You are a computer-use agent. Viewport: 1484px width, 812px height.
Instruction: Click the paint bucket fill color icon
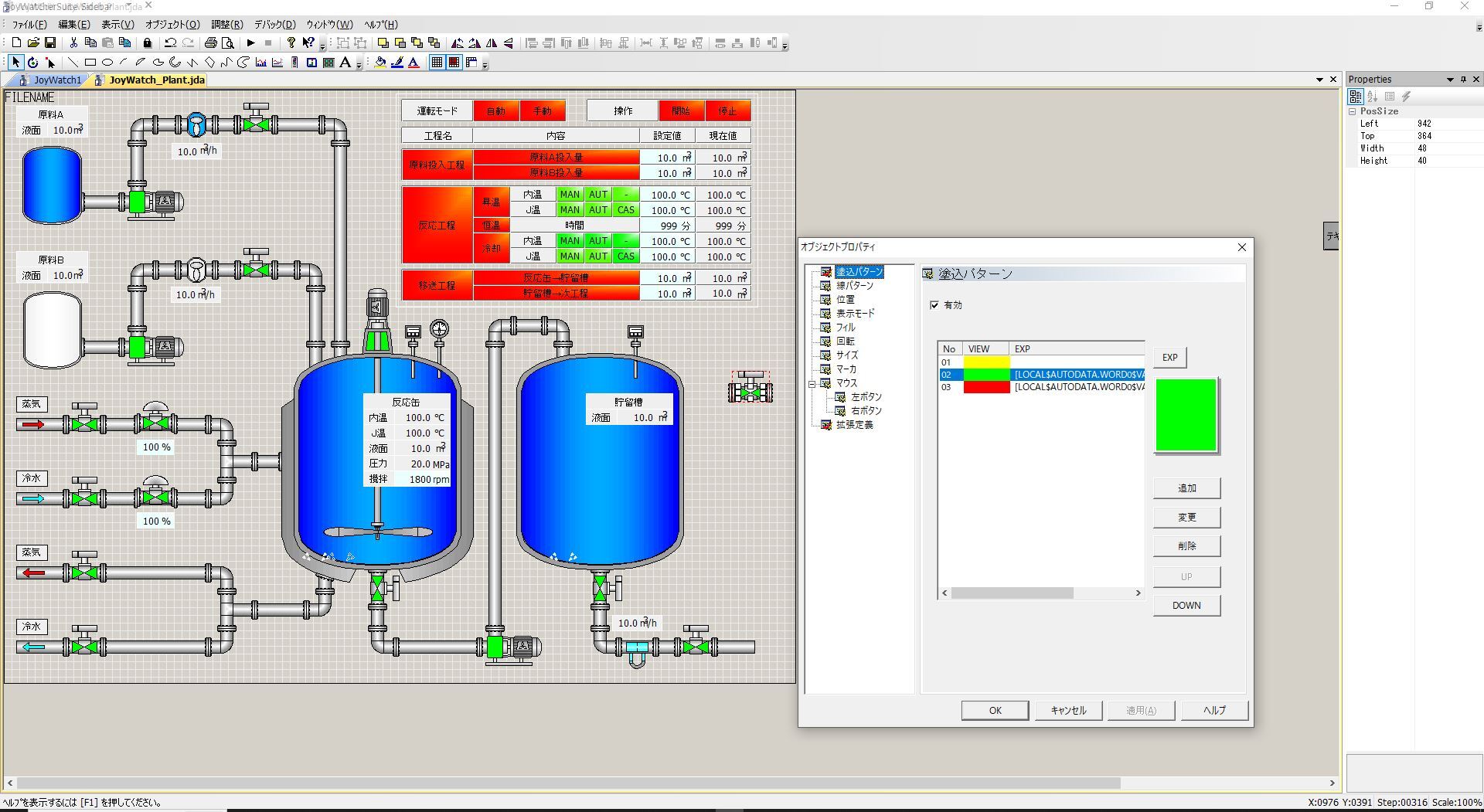point(380,63)
